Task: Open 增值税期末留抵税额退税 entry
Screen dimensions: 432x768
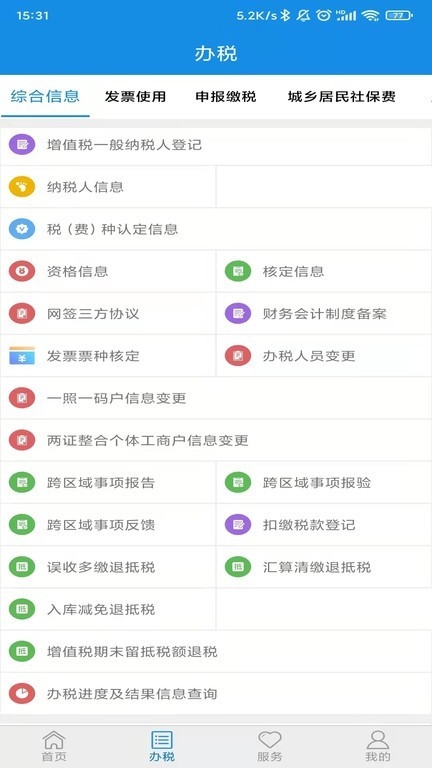Action: point(216,651)
